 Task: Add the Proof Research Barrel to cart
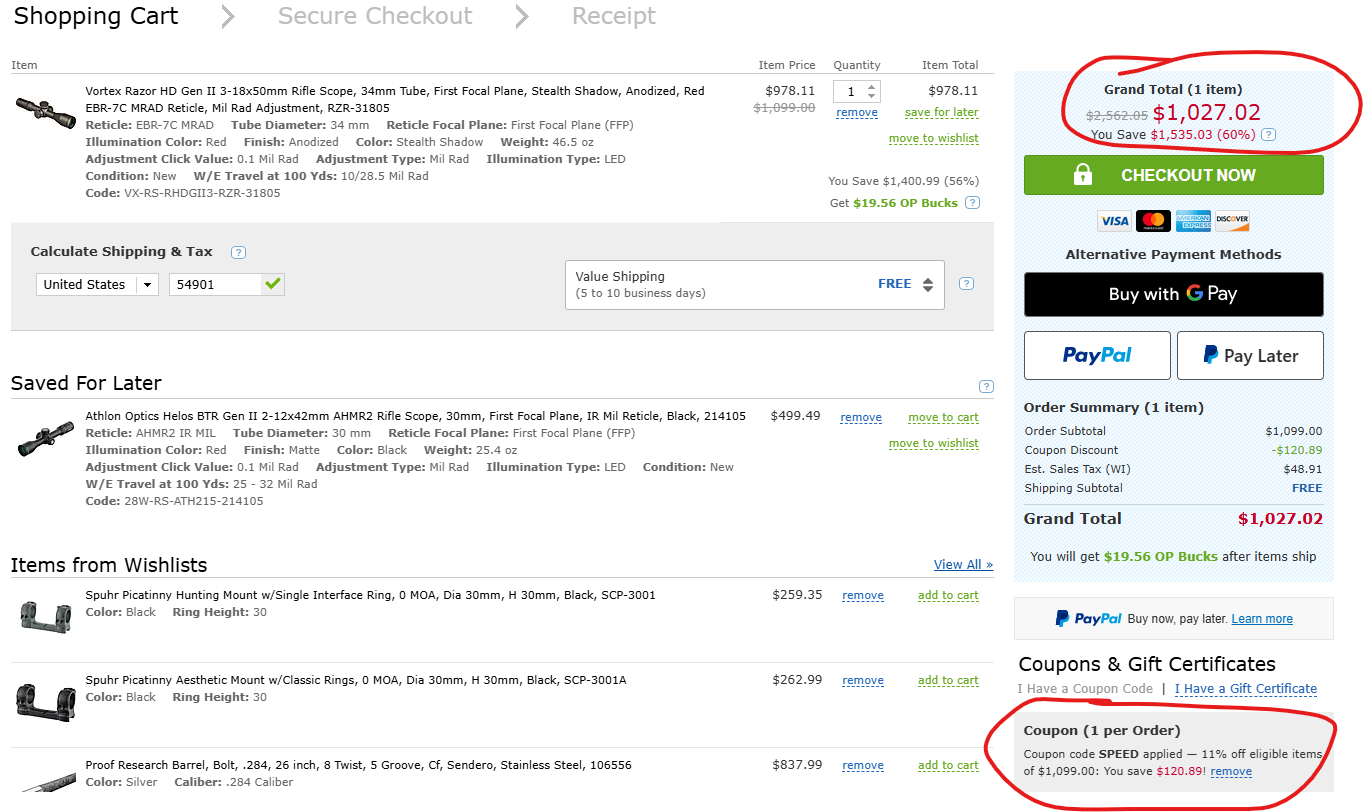[948, 765]
